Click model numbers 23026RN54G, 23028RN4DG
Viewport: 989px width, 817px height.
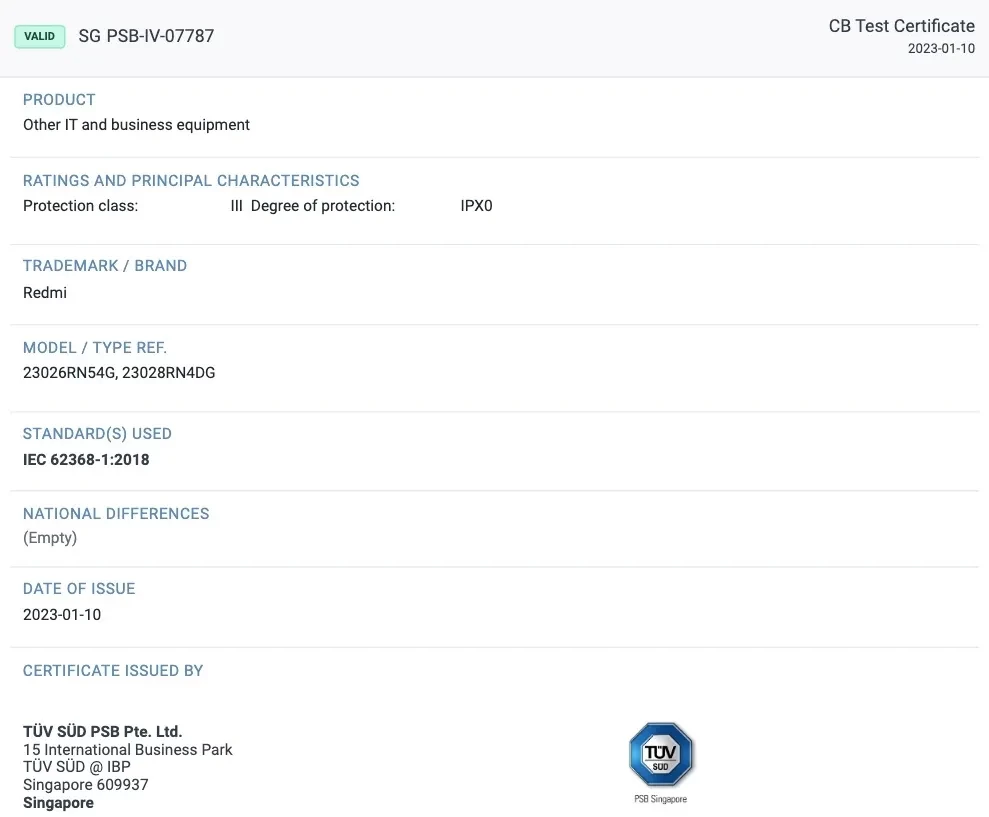tap(119, 373)
